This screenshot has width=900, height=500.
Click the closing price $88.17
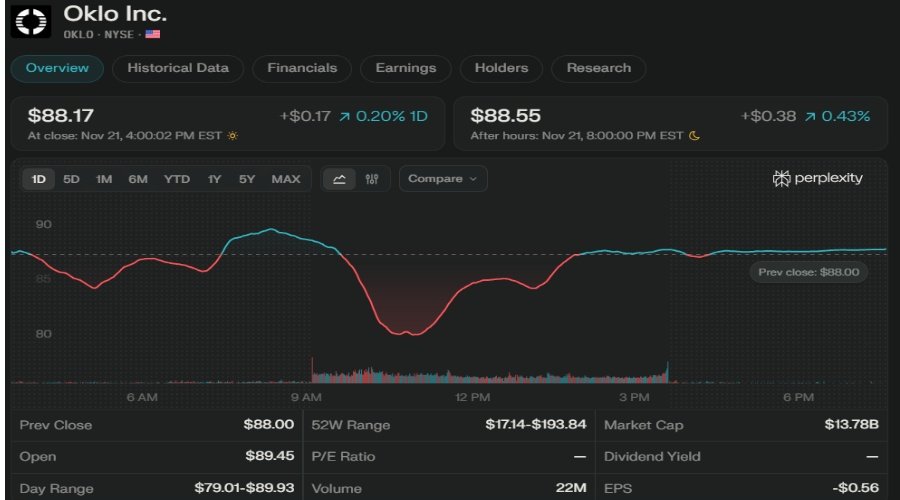click(x=61, y=116)
